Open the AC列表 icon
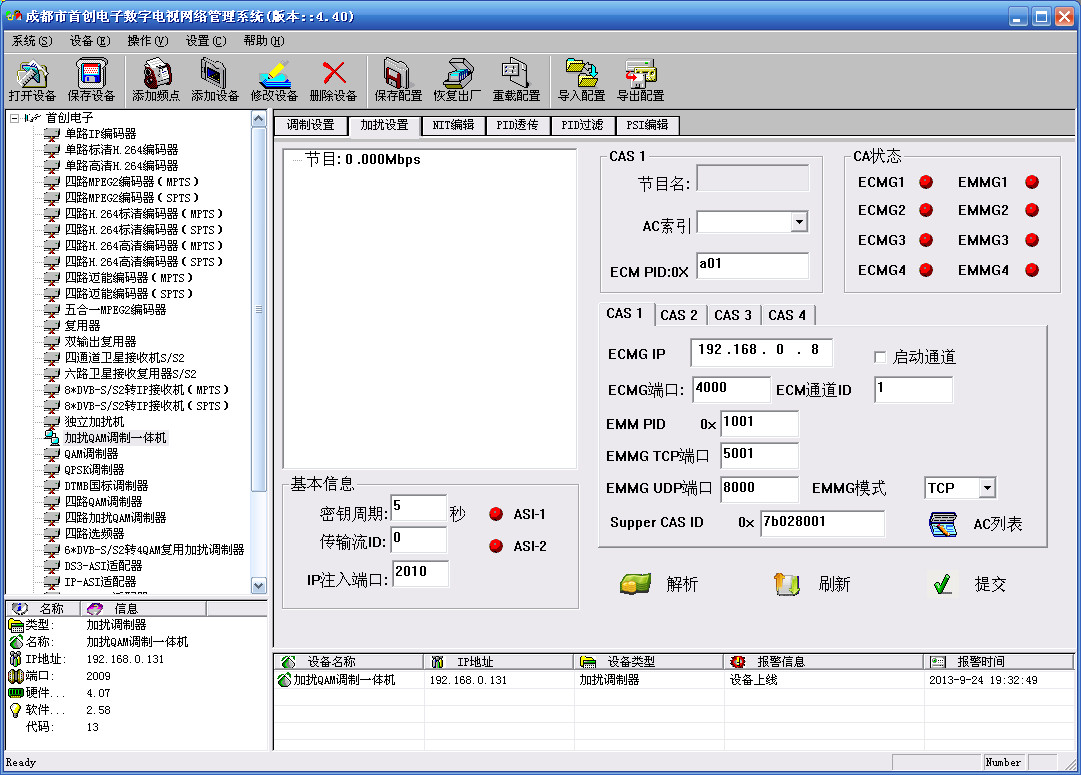Screen dimensions: 1081x775 coord(942,524)
